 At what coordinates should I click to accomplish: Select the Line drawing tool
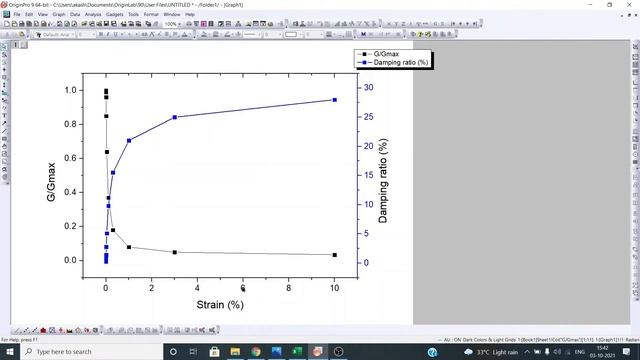point(4,131)
